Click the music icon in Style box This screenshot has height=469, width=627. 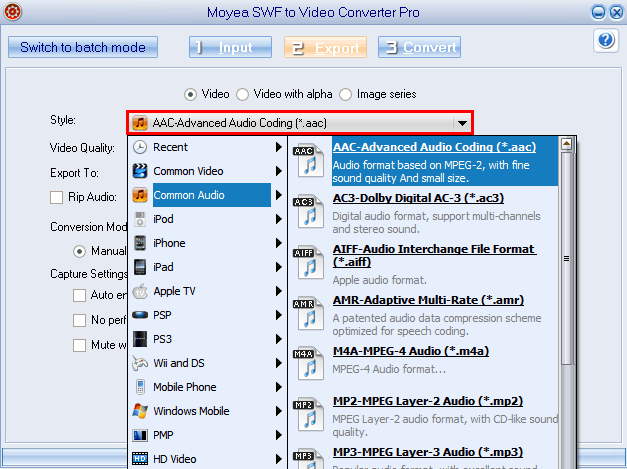point(140,123)
